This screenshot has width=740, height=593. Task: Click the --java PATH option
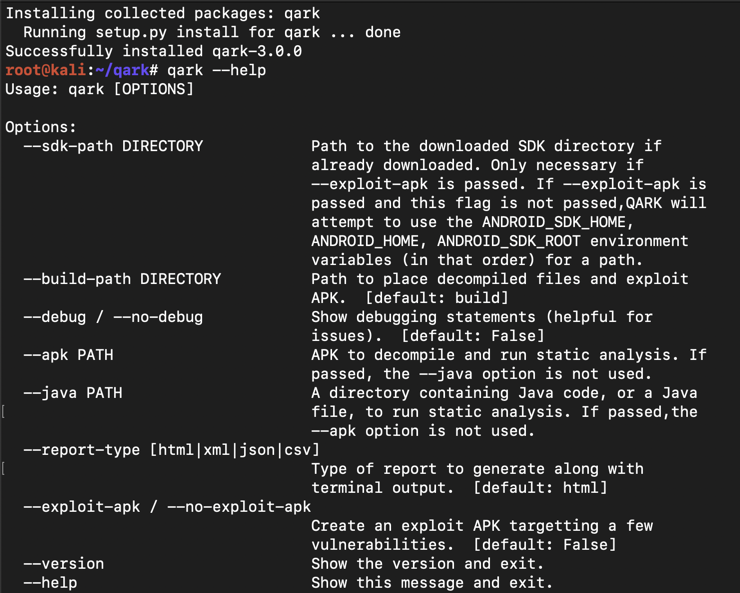[72, 393]
